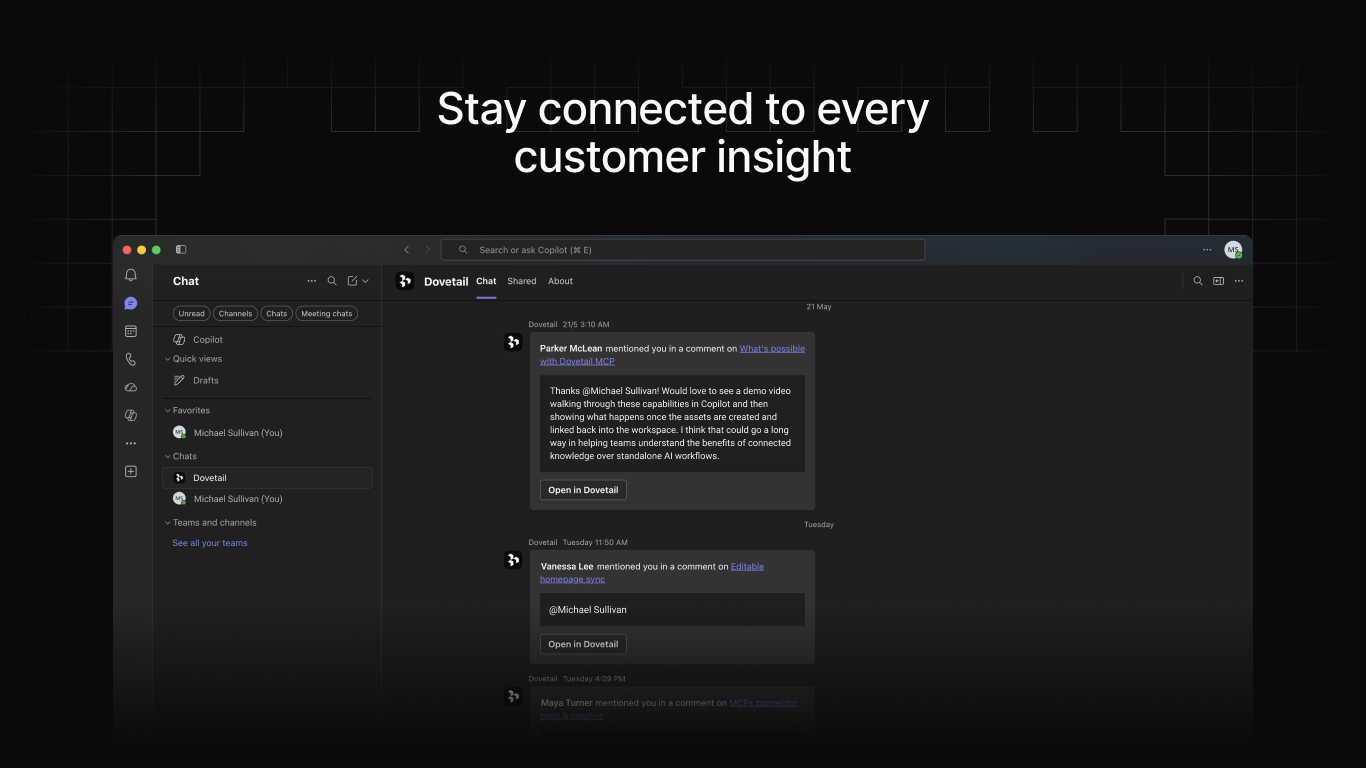Open the new chat dropdown arrow
Image resolution: width=1366 pixels, height=768 pixels.
click(366, 281)
